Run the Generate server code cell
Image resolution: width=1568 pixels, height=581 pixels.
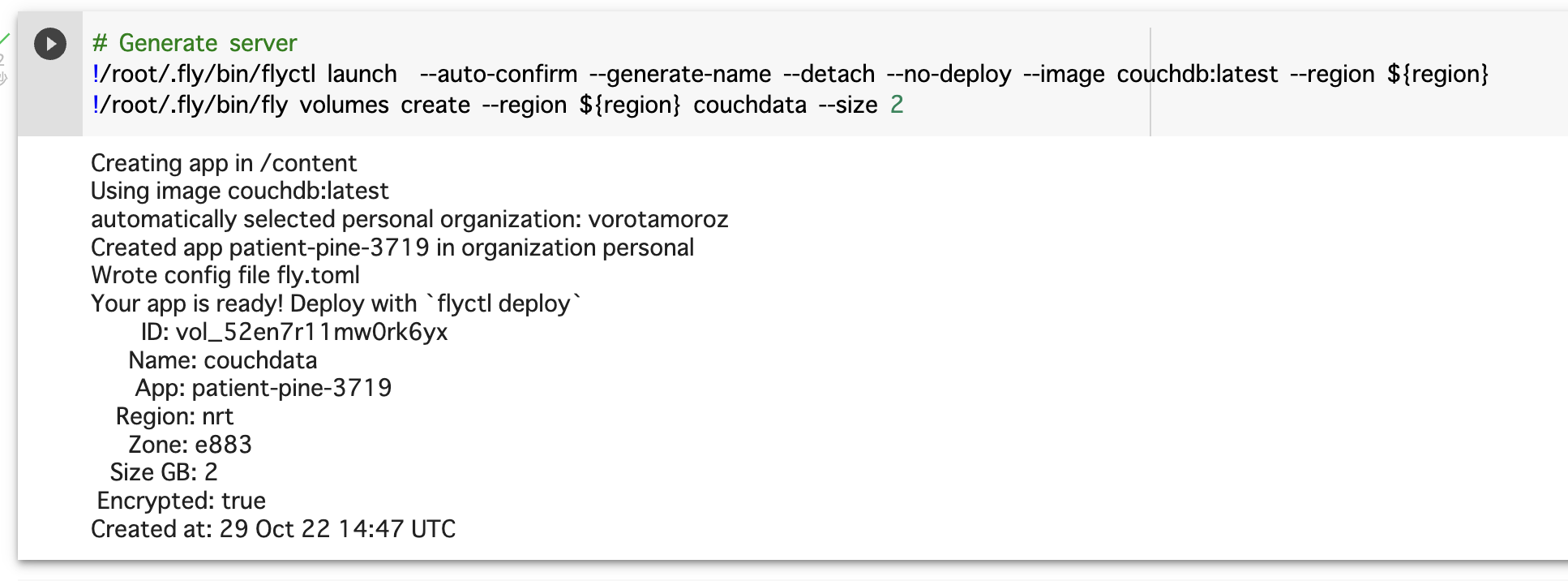pos(50,44)
